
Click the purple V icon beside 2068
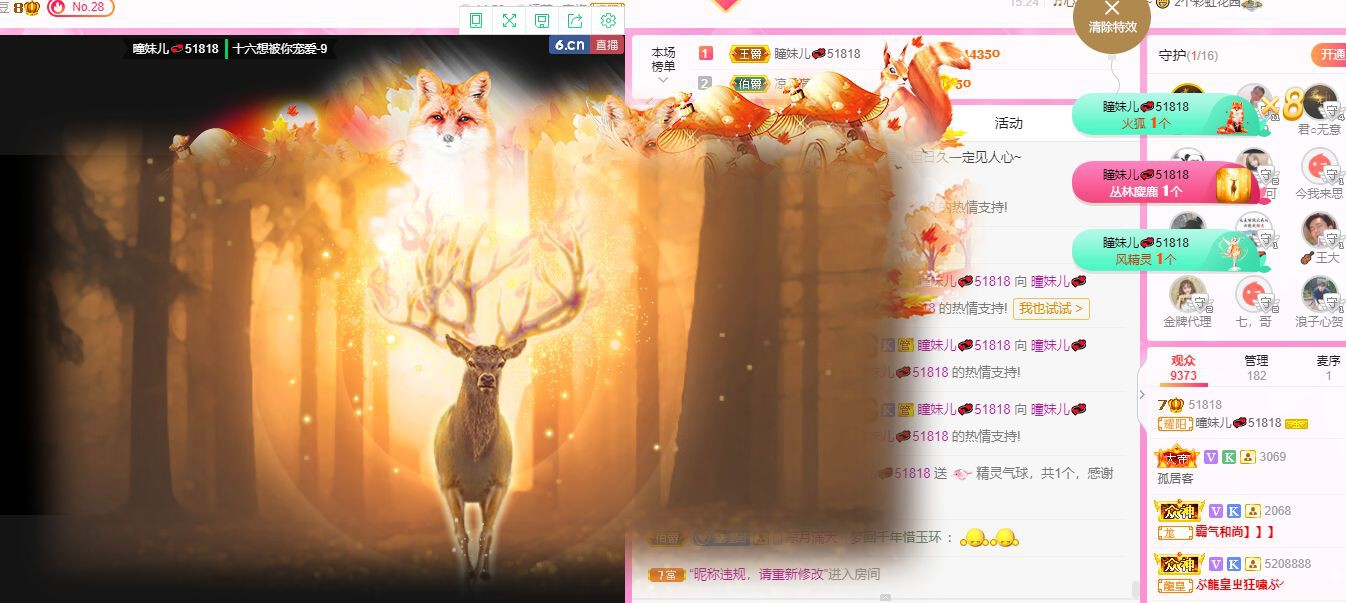coord(1216,511)
